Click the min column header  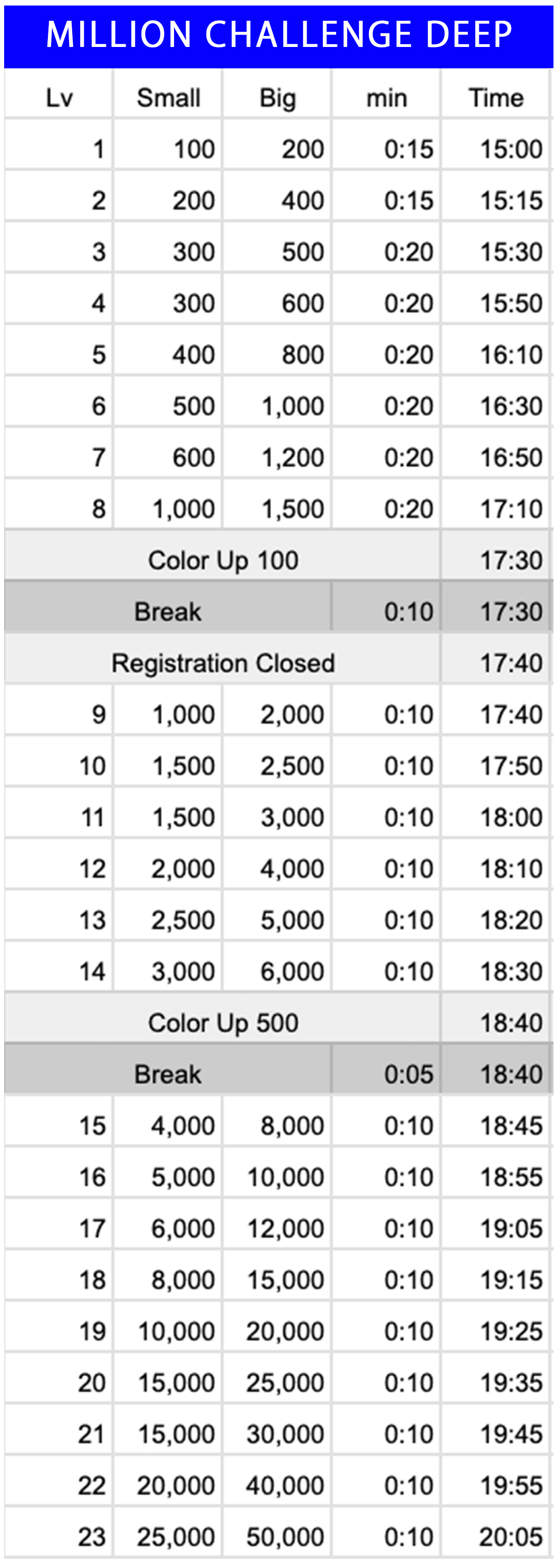pos(387,98)
